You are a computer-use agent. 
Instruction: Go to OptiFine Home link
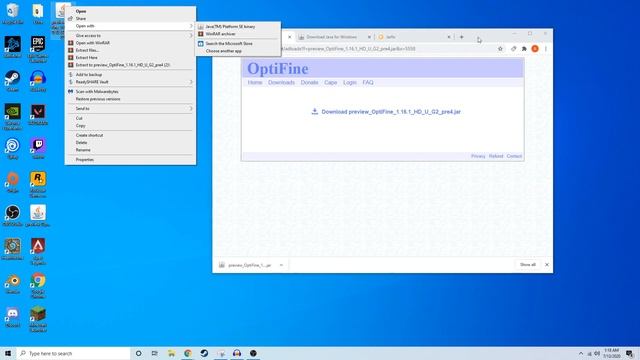click(x=255, y=82)
